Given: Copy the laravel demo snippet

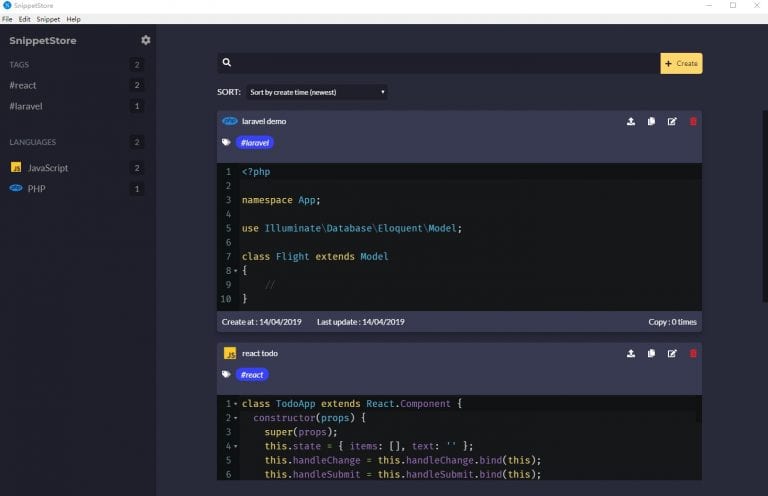Looking at the screenshot, I should click(x=651, y=121).
